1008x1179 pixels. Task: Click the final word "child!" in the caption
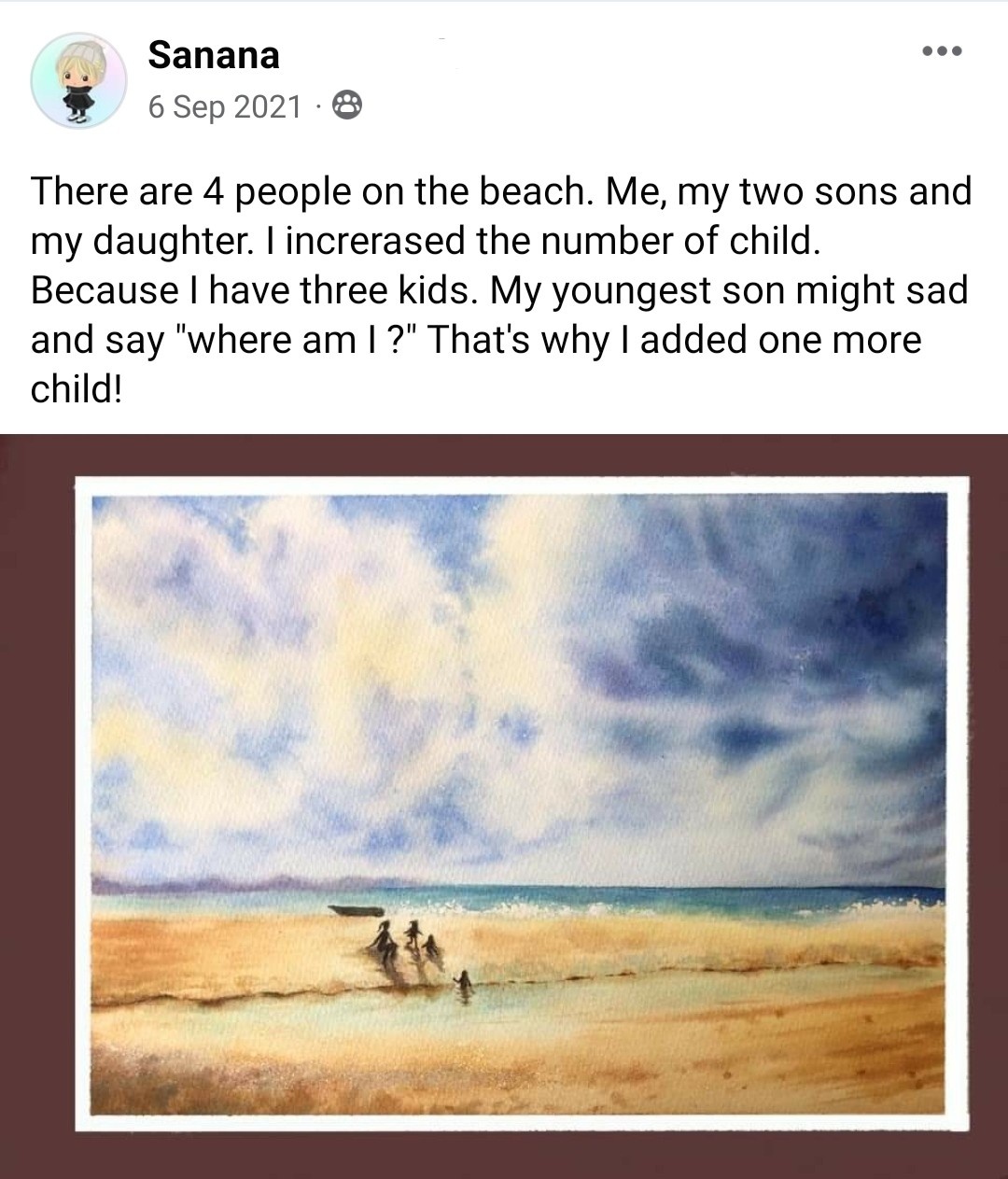tap(77, 389)
